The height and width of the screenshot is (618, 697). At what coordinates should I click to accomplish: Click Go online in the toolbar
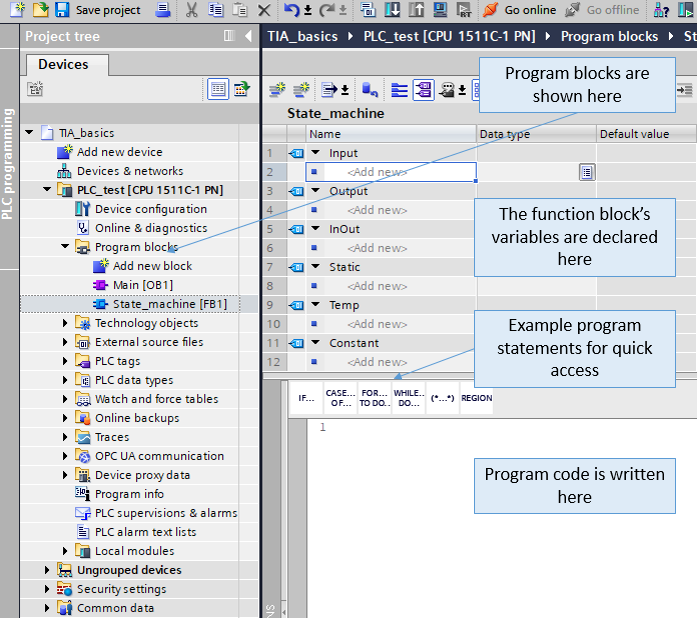(x=520, y=10)
